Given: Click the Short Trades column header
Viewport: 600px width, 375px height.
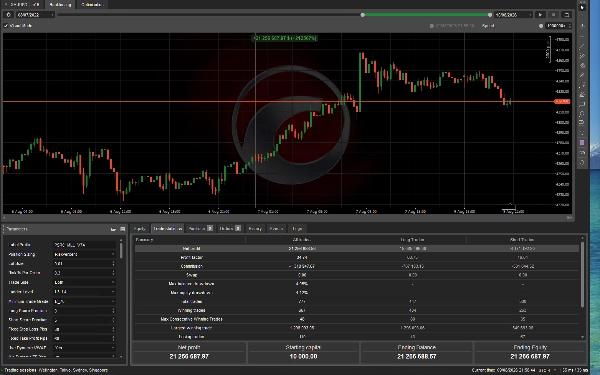Looking at the screenshot, I should click(x=522, y=240).
